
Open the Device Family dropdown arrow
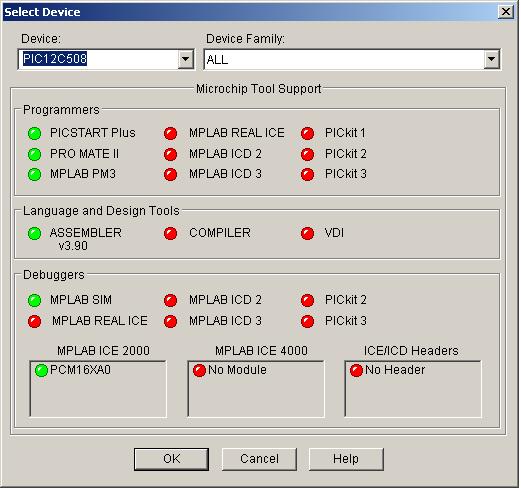pos(491,60)
